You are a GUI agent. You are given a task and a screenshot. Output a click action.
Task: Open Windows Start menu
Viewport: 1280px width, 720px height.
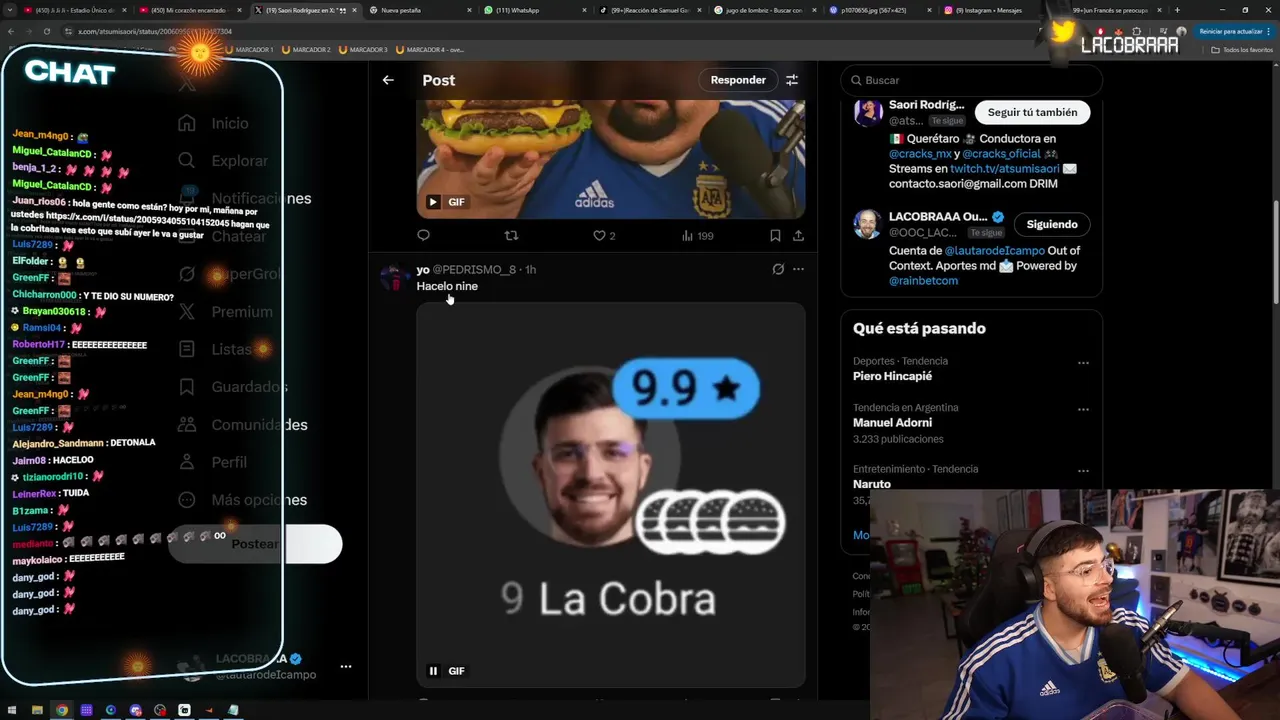11,710
